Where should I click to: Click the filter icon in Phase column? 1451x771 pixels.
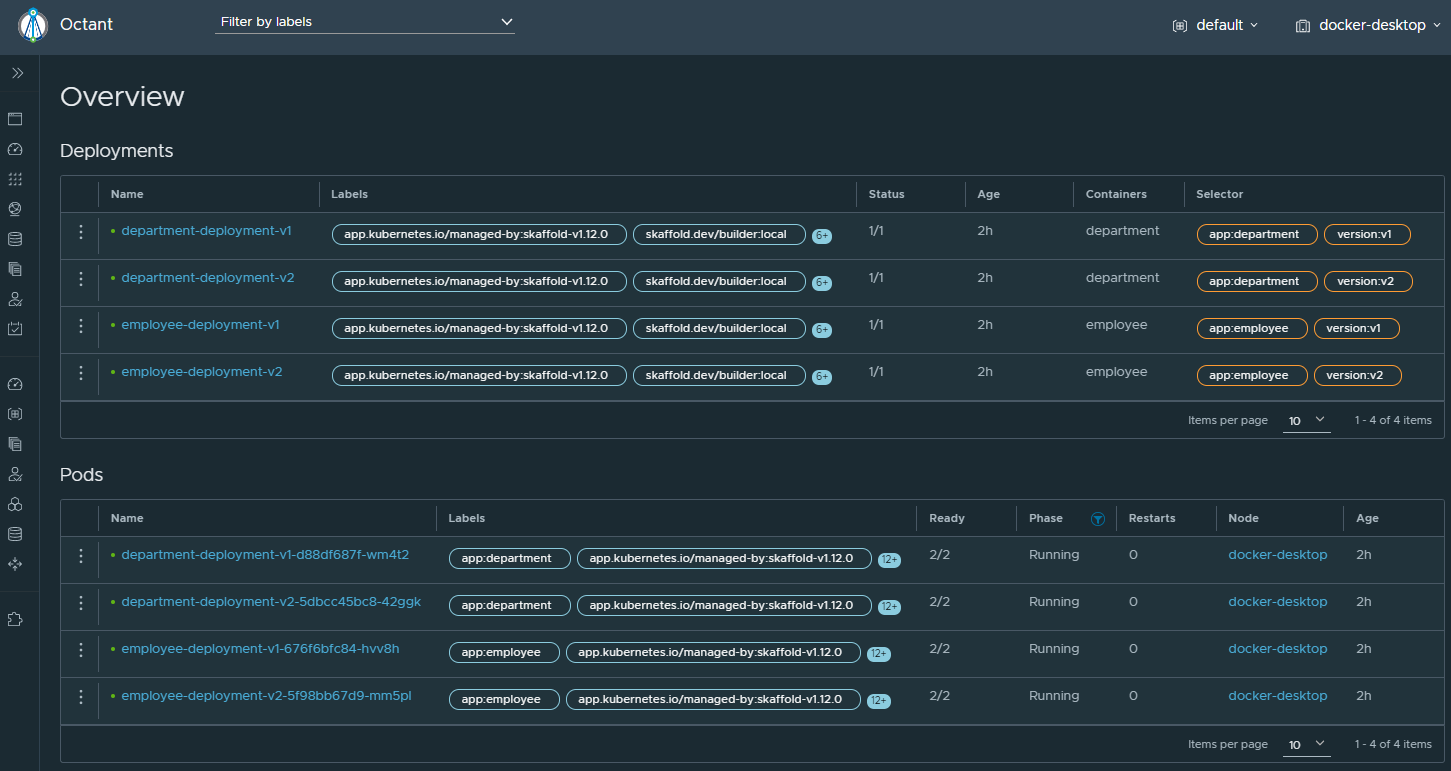(x=1098, y=519)
